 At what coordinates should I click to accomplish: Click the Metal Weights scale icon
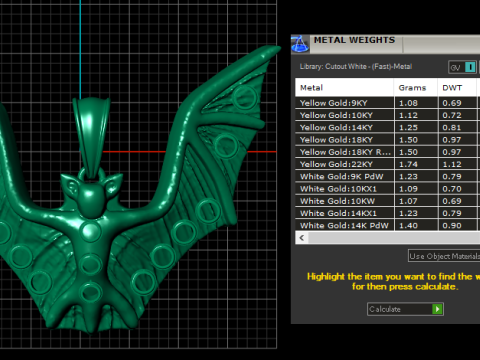click(x=300, y=44)
